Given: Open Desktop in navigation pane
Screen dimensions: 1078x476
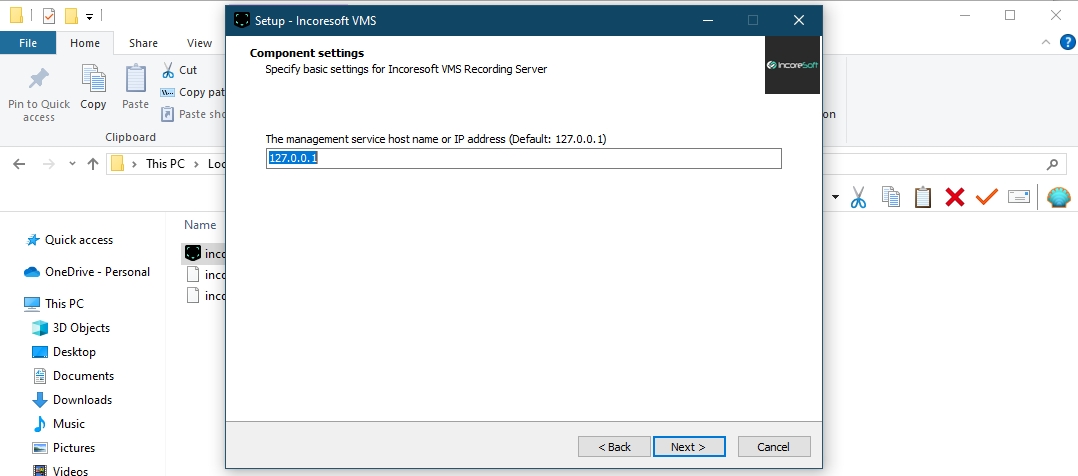Looking at the screenshot, I should [x=64, y=351].
